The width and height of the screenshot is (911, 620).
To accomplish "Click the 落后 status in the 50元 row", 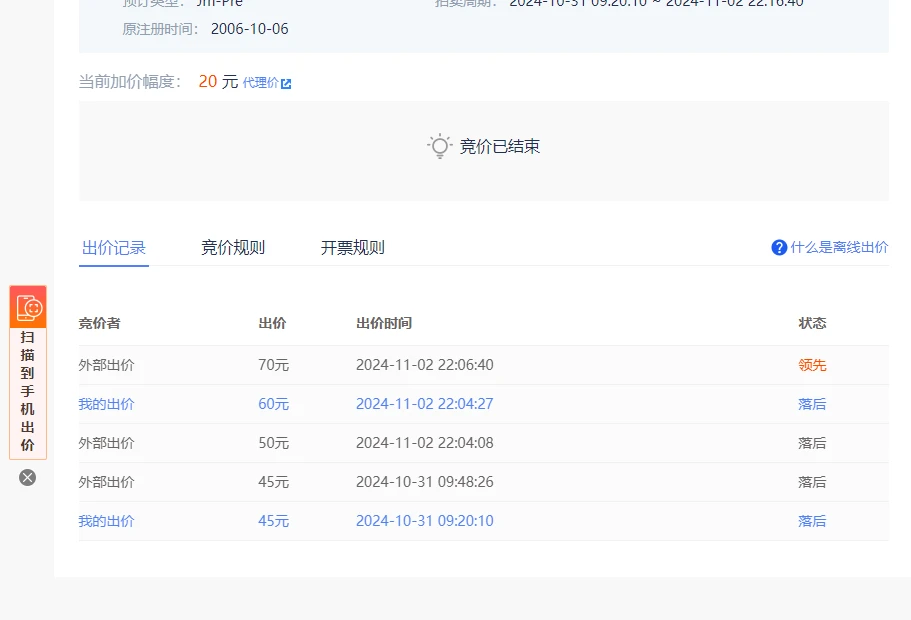I will click(x=812, y=443).
